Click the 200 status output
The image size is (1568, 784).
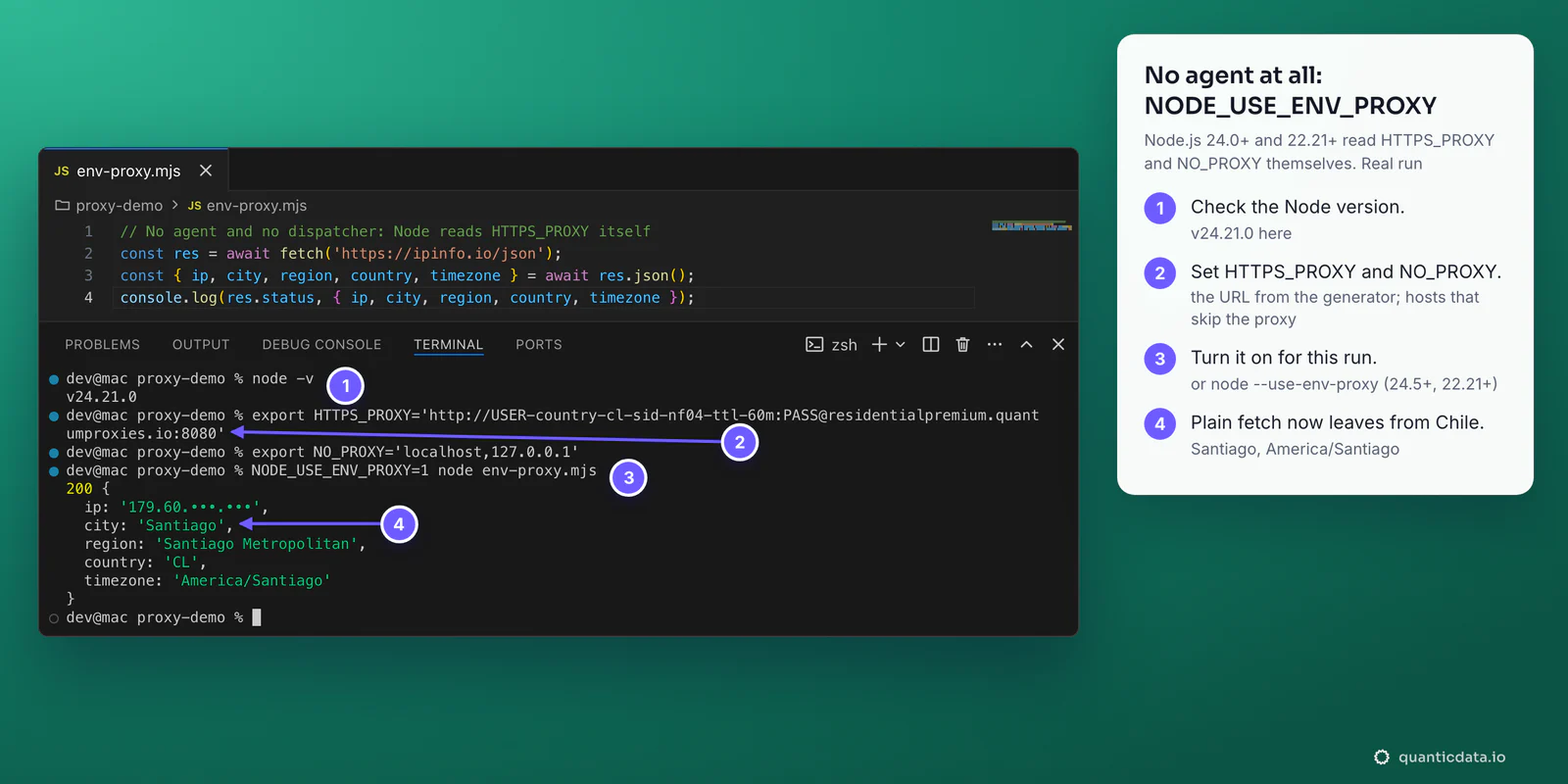[x=79, y=489]
